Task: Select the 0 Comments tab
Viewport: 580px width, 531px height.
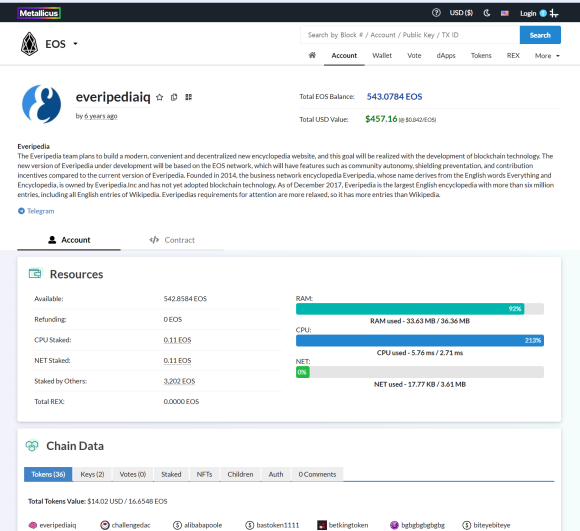Action: coord(317,474)
